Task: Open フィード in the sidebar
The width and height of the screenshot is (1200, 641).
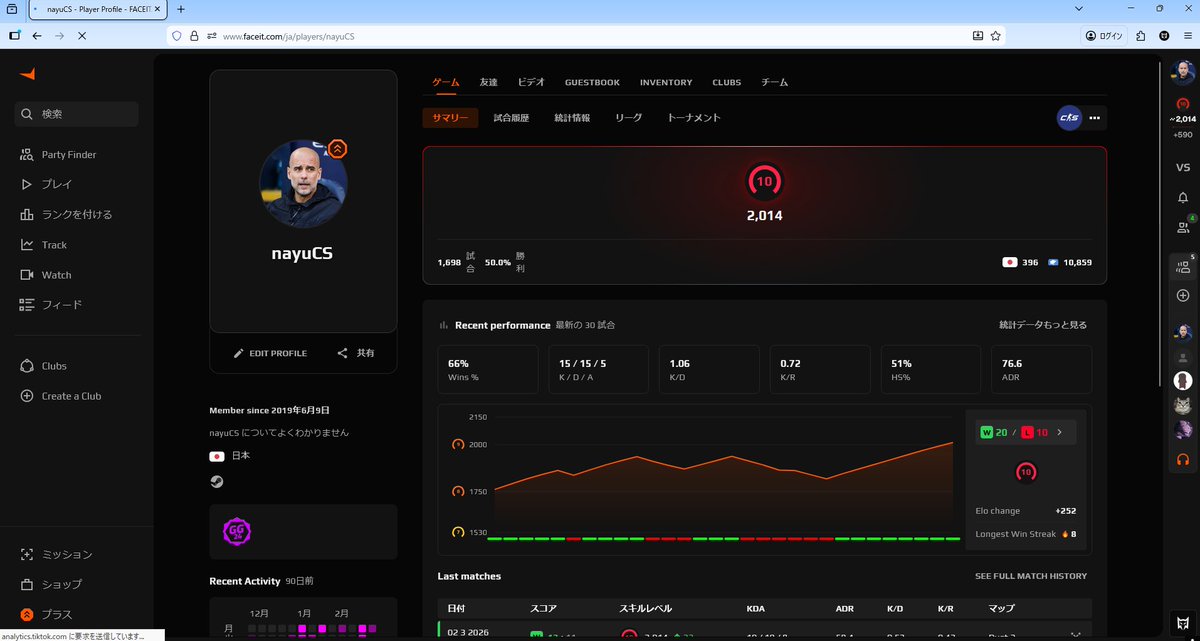Action: [x=51, y=305]
